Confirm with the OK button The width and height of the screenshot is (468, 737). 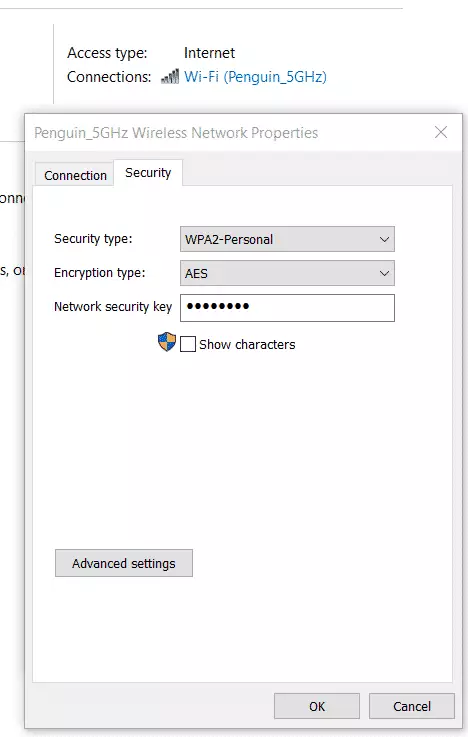tap(317, 706)
